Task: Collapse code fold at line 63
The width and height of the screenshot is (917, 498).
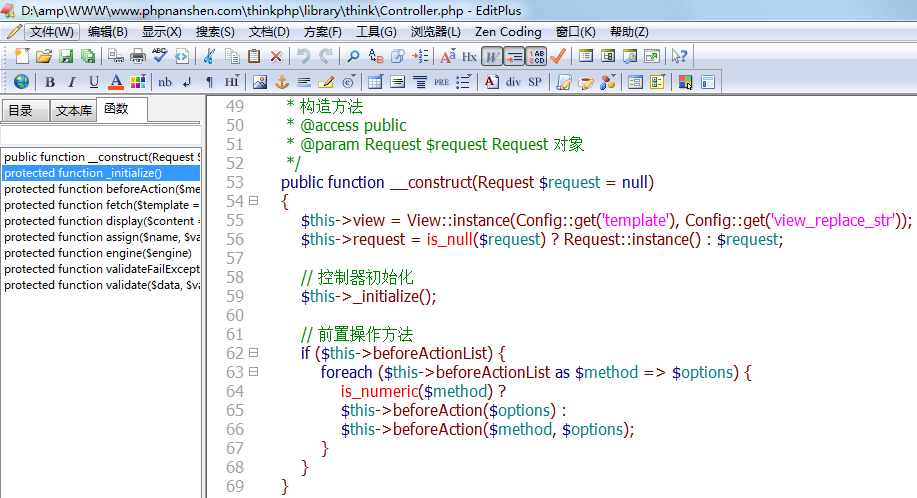Action: tap(253, 372)
